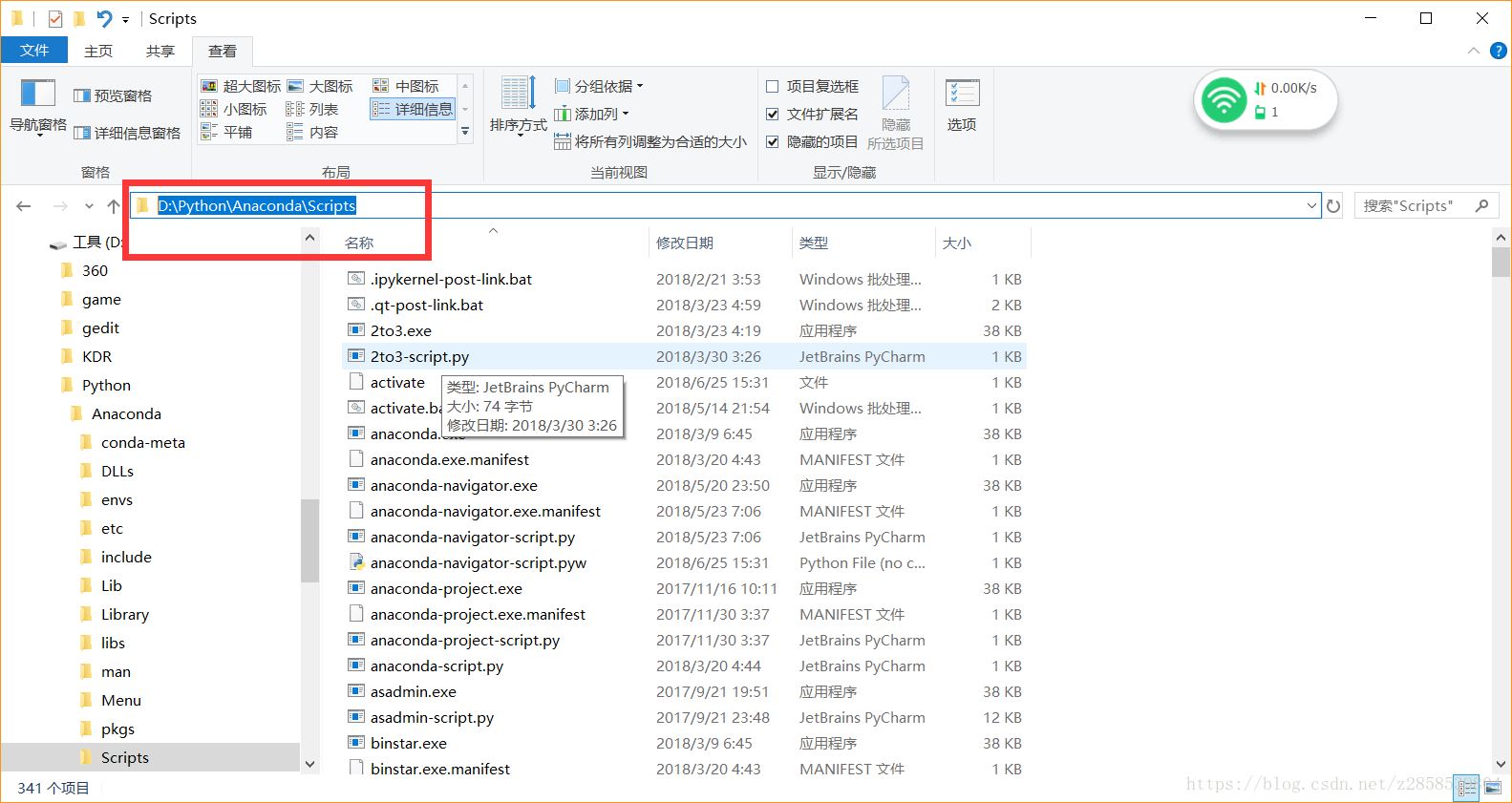Toggle the details pane
Image resolution: width=1512 pixels, height=803 pixels.
tap(127, 133)
